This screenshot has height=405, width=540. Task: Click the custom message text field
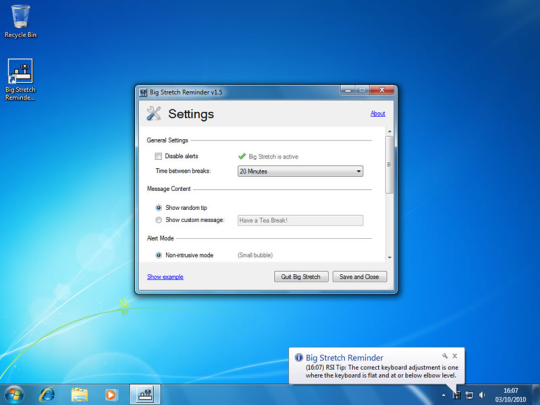pyautogui.click(x=300, y=220)
